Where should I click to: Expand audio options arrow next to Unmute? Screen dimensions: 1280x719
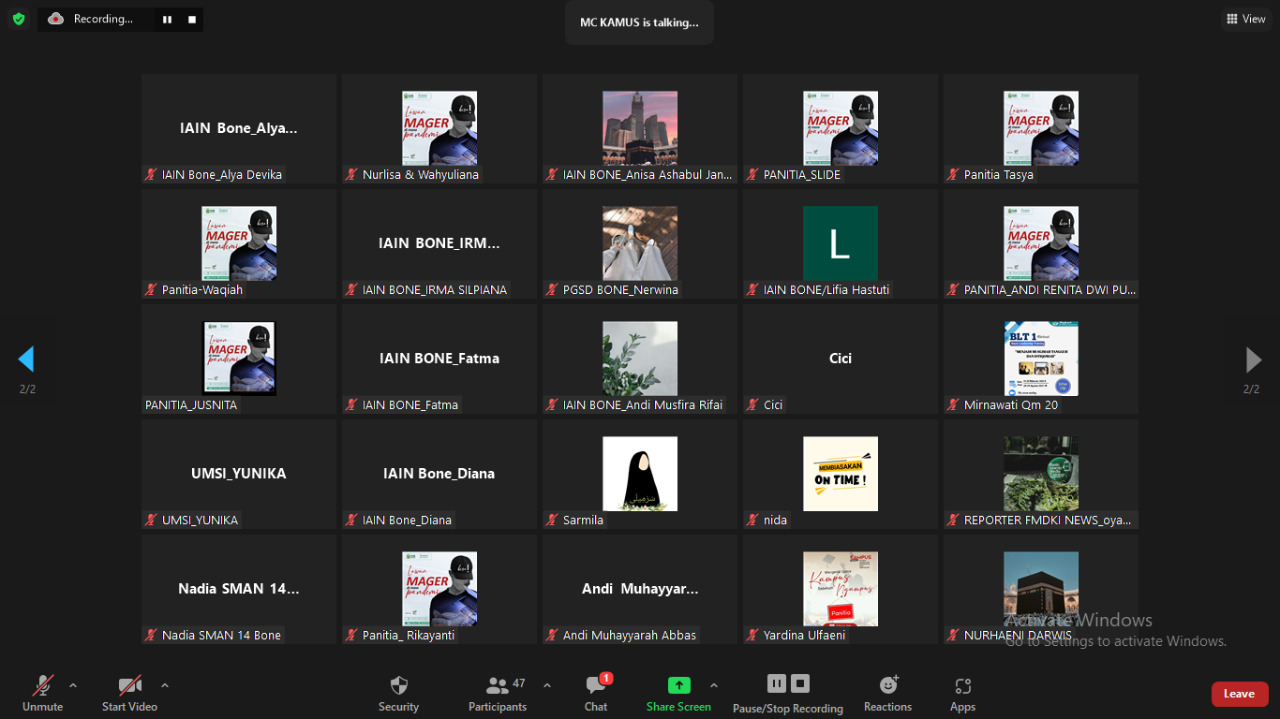pyautogui.click(x=73, y=685)
